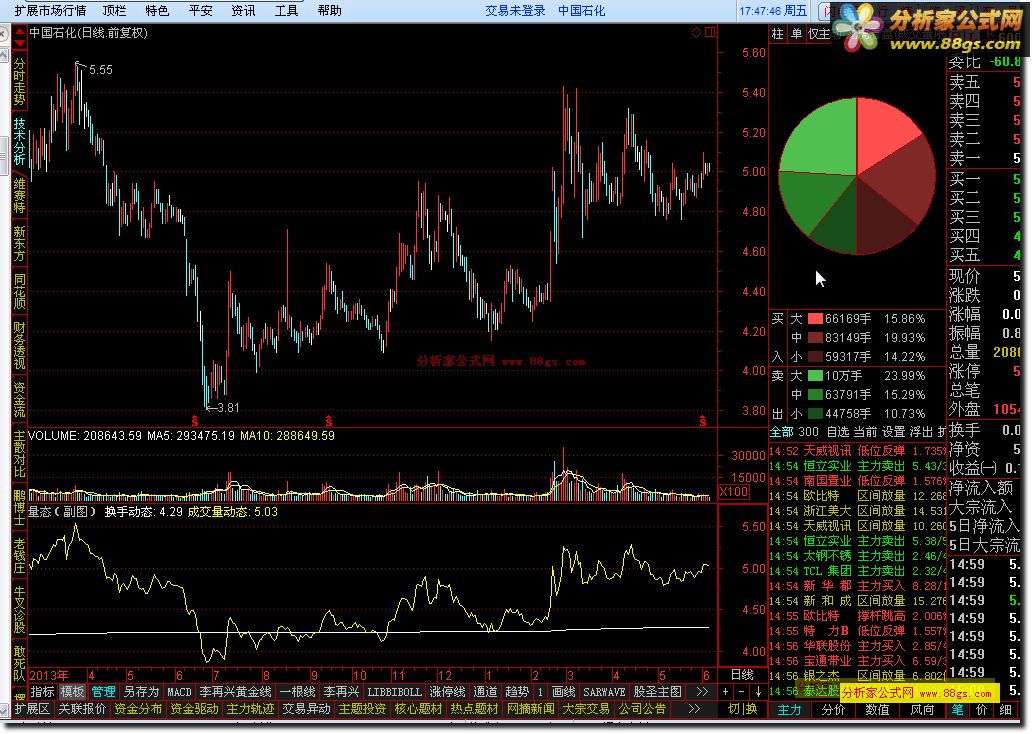The height and width of the screenshot is (734, 1032).
Task: Select the 柱 view toggle above pie chart
Action: pos(777,34)
